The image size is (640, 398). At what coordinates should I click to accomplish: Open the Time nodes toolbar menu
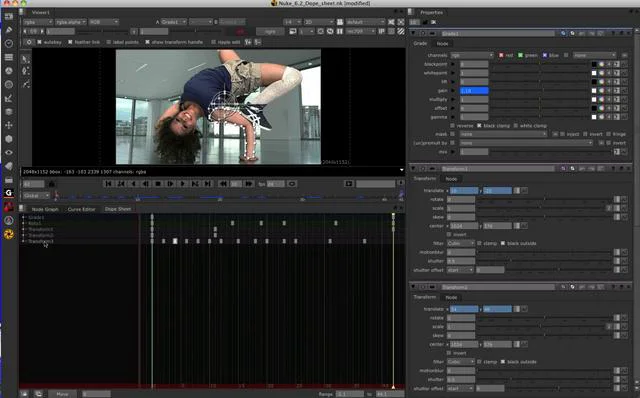[9, 43]
